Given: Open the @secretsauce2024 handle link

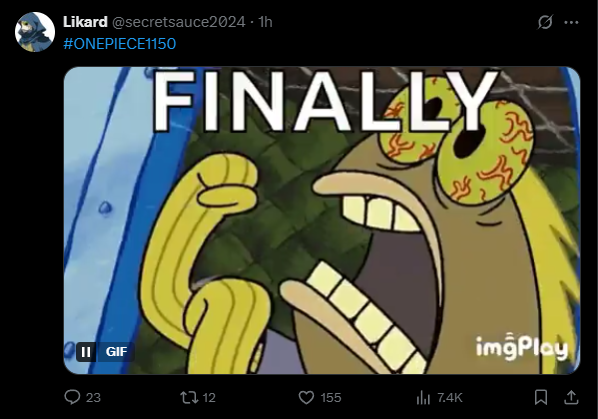Looking at the screenshot, I should [x=178, y=22].
